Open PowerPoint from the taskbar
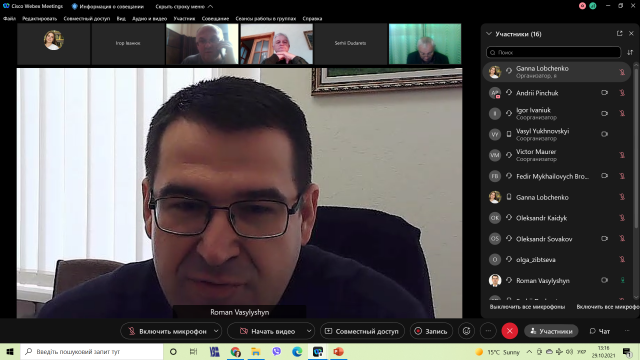 pos(338,351)
